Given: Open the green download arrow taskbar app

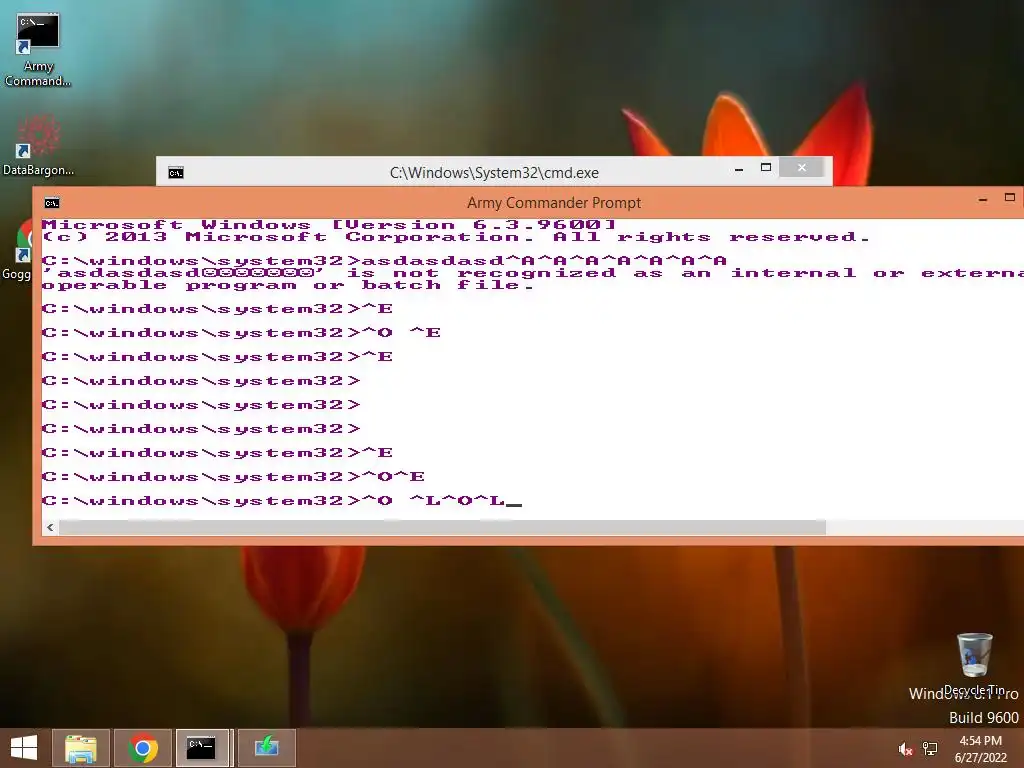Looking at the screenshot, I should click(x=266, y=748).
